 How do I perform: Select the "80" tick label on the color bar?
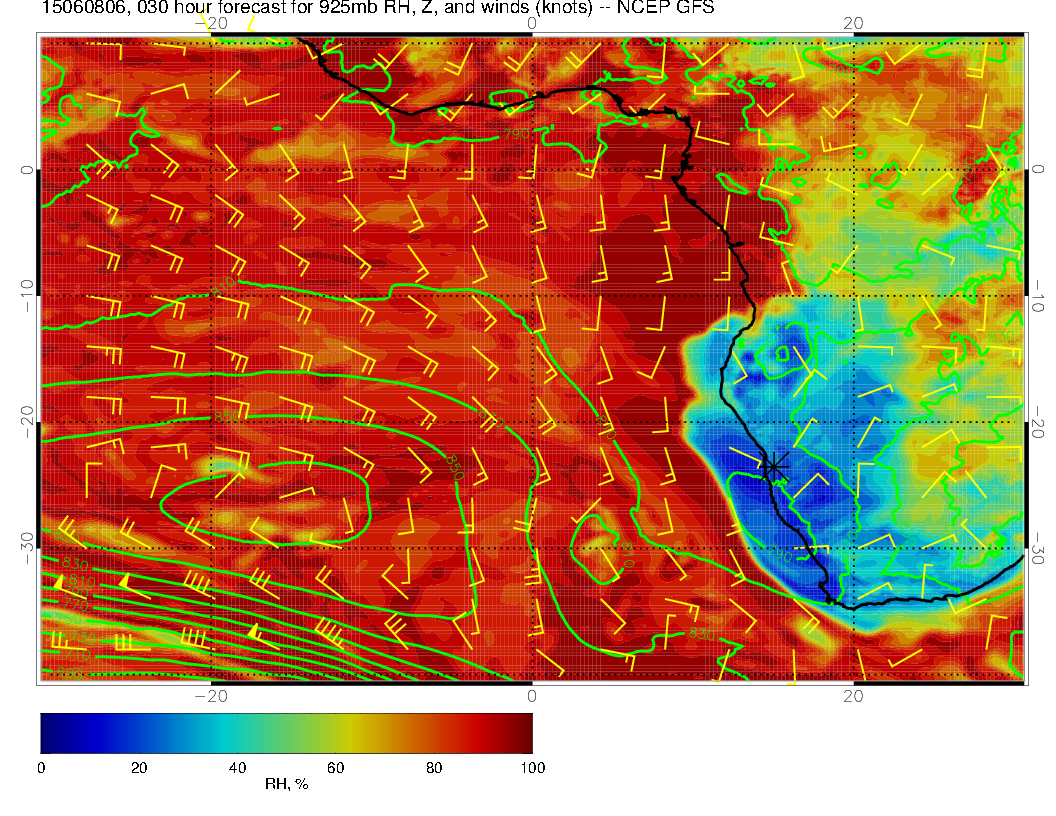pyautogui.click(x=434, y=768)
